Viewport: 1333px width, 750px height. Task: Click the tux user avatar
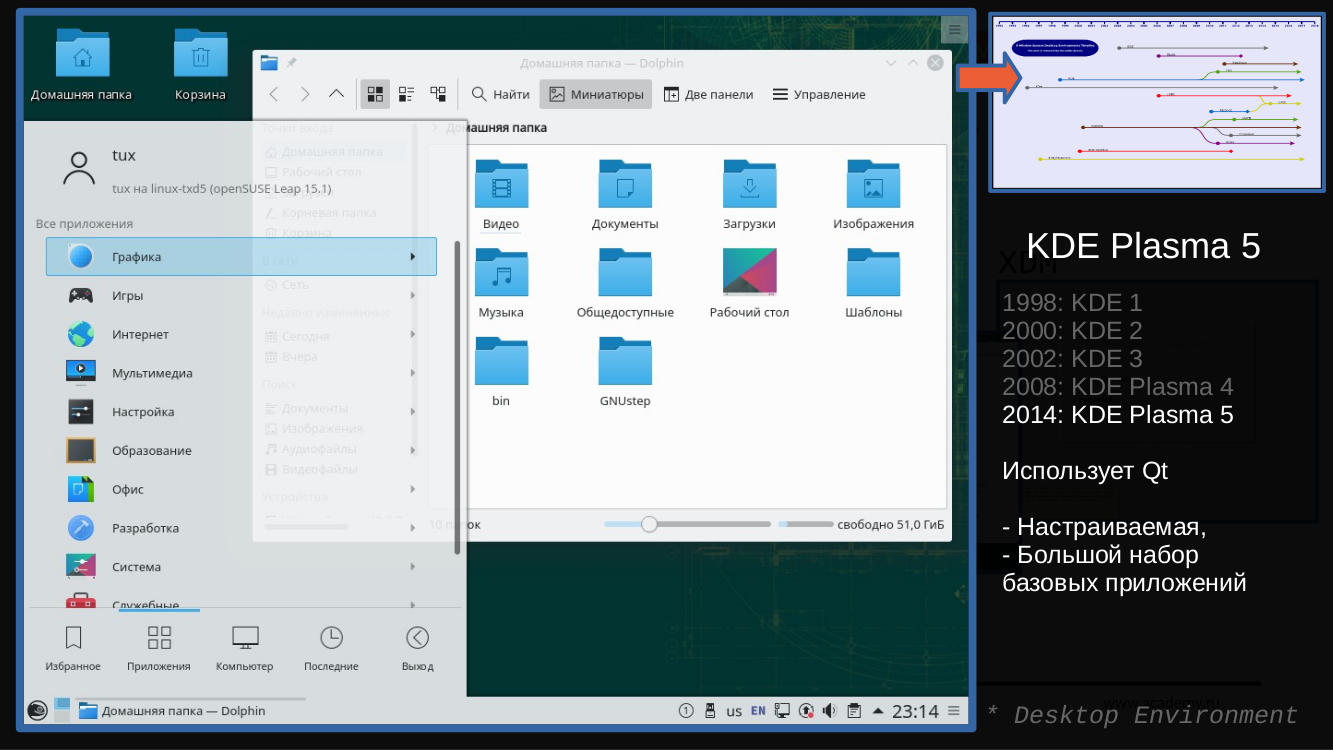79,168
